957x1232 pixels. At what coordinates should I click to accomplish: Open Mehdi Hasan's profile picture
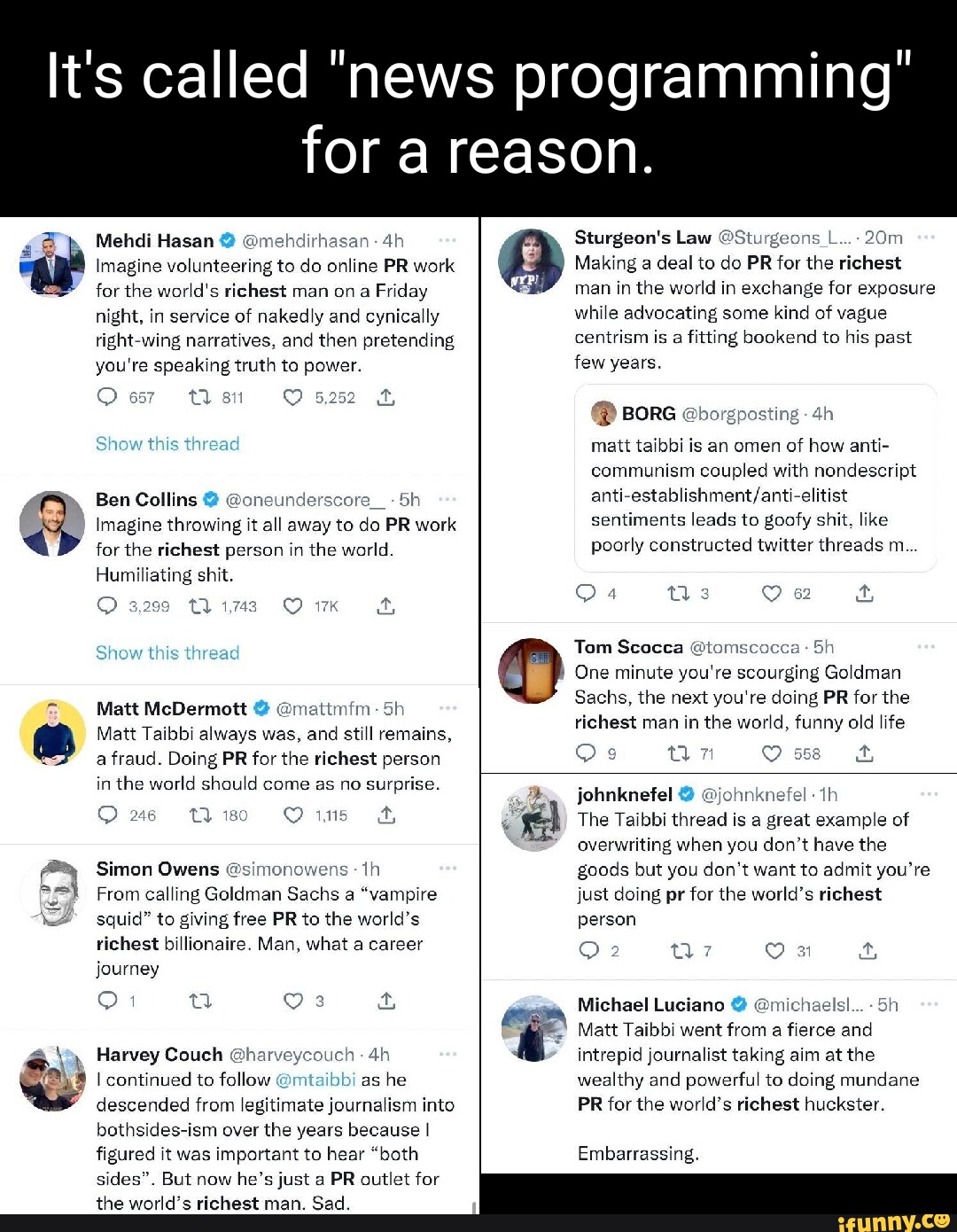[51, 263]
